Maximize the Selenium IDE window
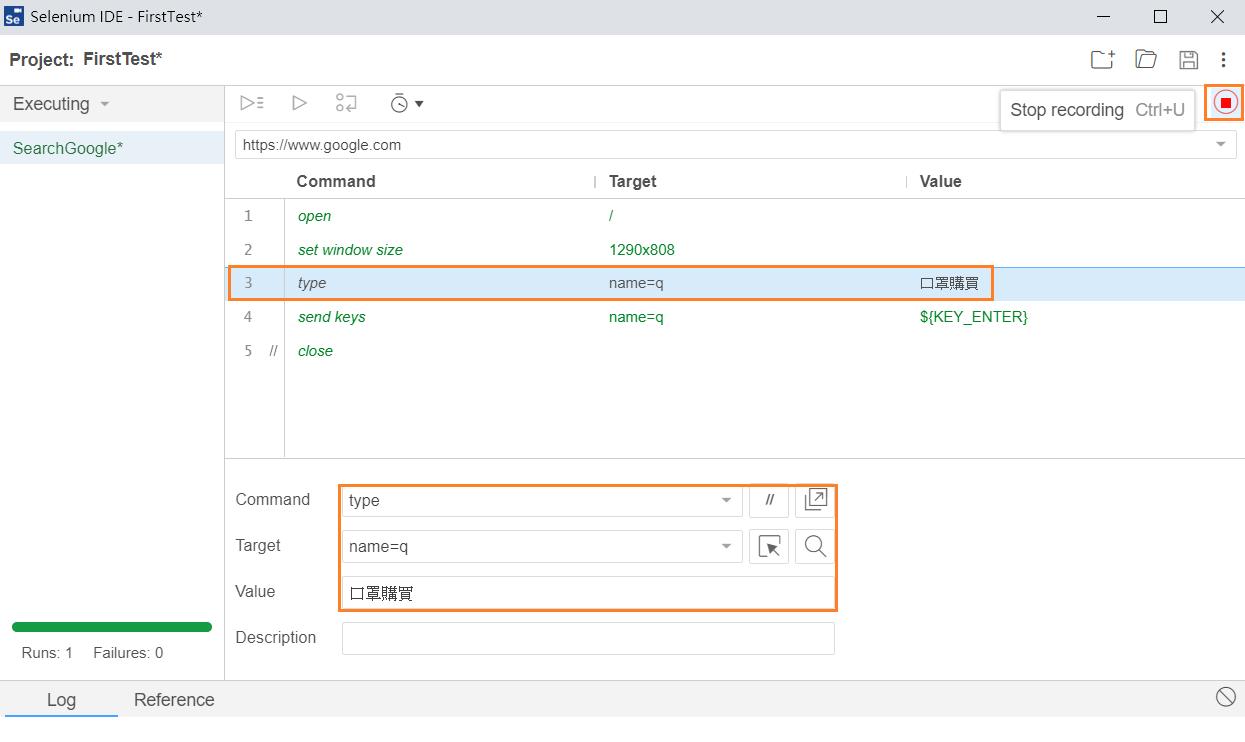Screen dimensions: 1245x742 [1160, 17]
